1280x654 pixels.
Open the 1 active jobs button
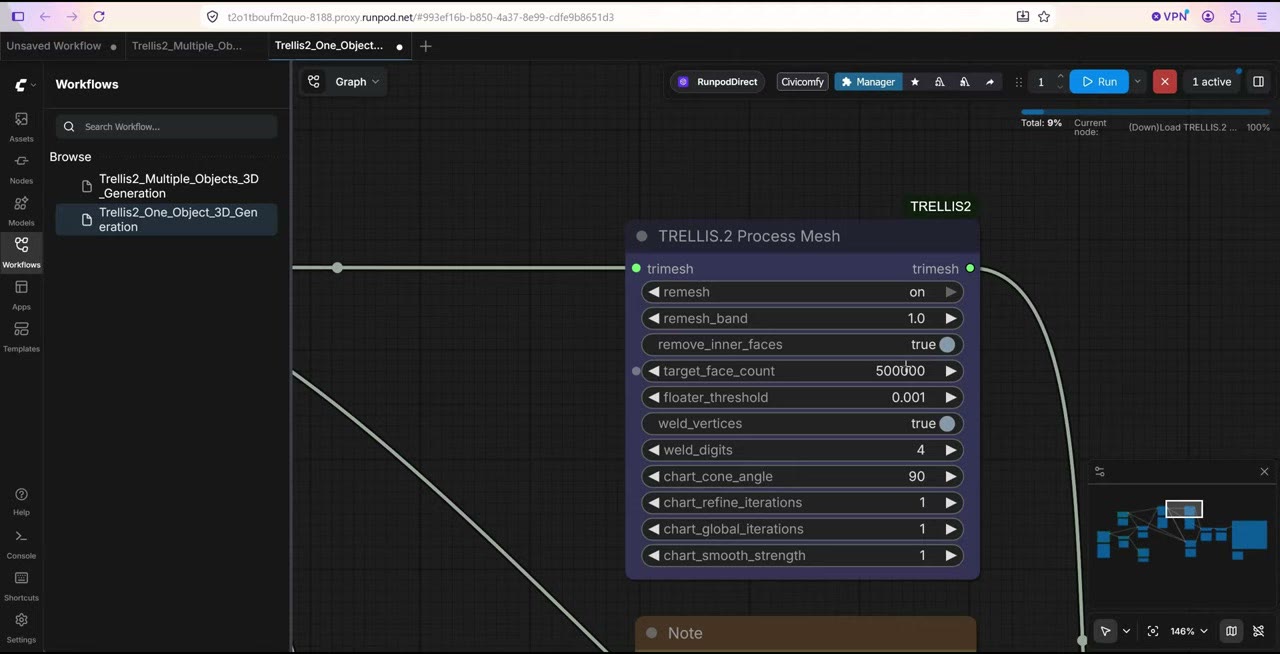tap(1211, 82)
